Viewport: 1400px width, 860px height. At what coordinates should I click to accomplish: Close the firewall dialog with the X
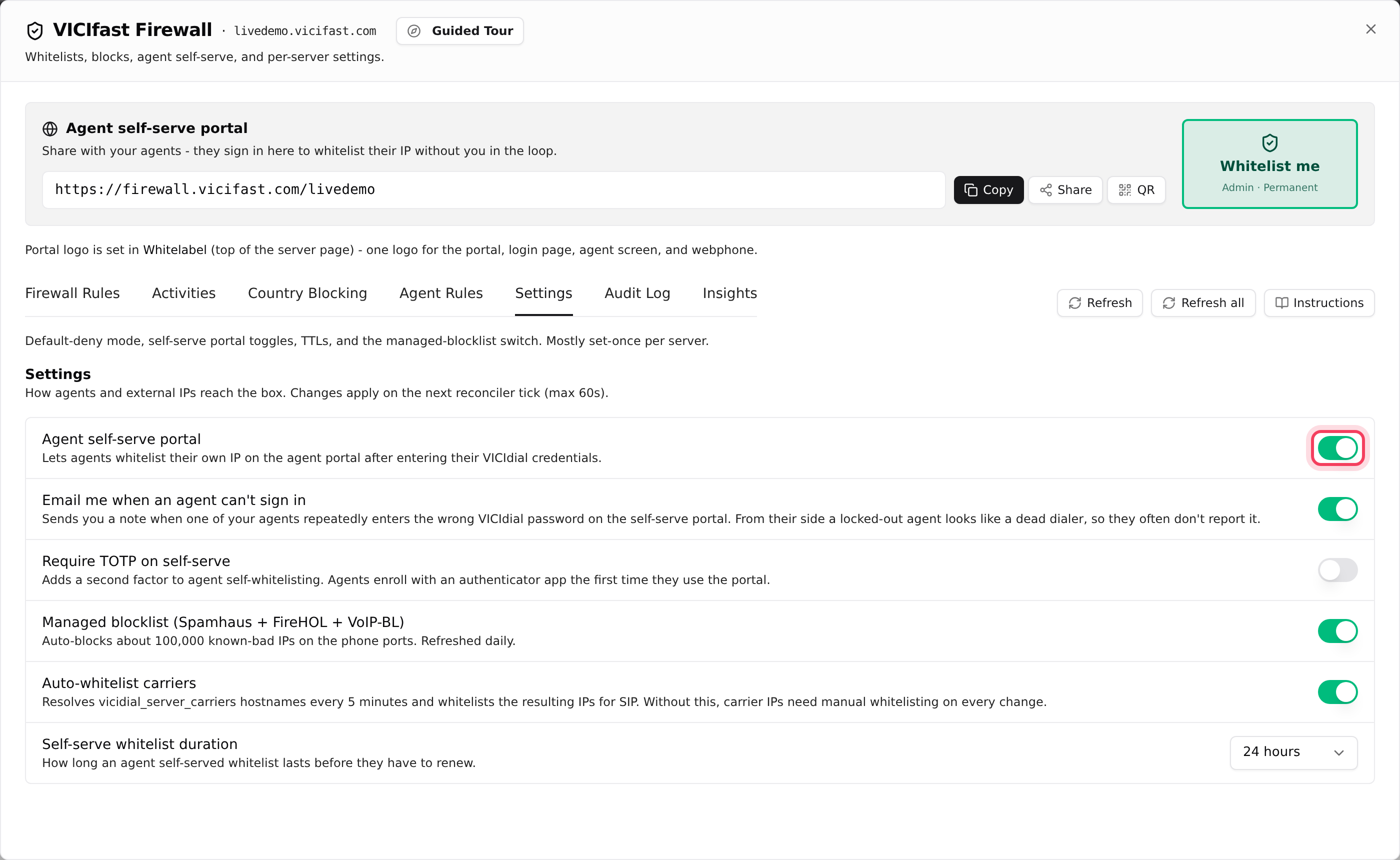point(1370,29)
